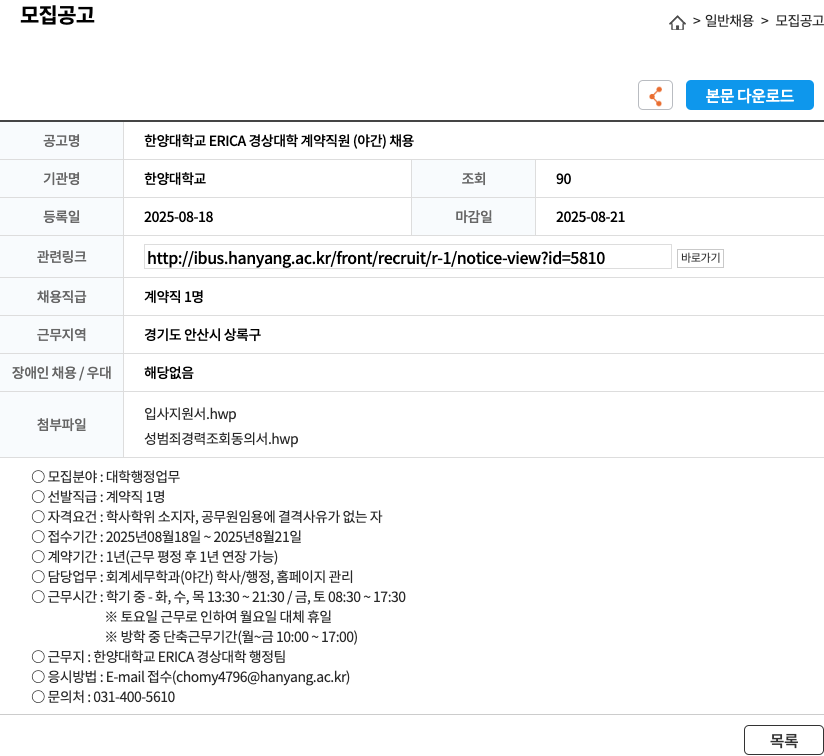Click the 관련링크 row label
The image size is (824, 756).
[x=61, y=256]
